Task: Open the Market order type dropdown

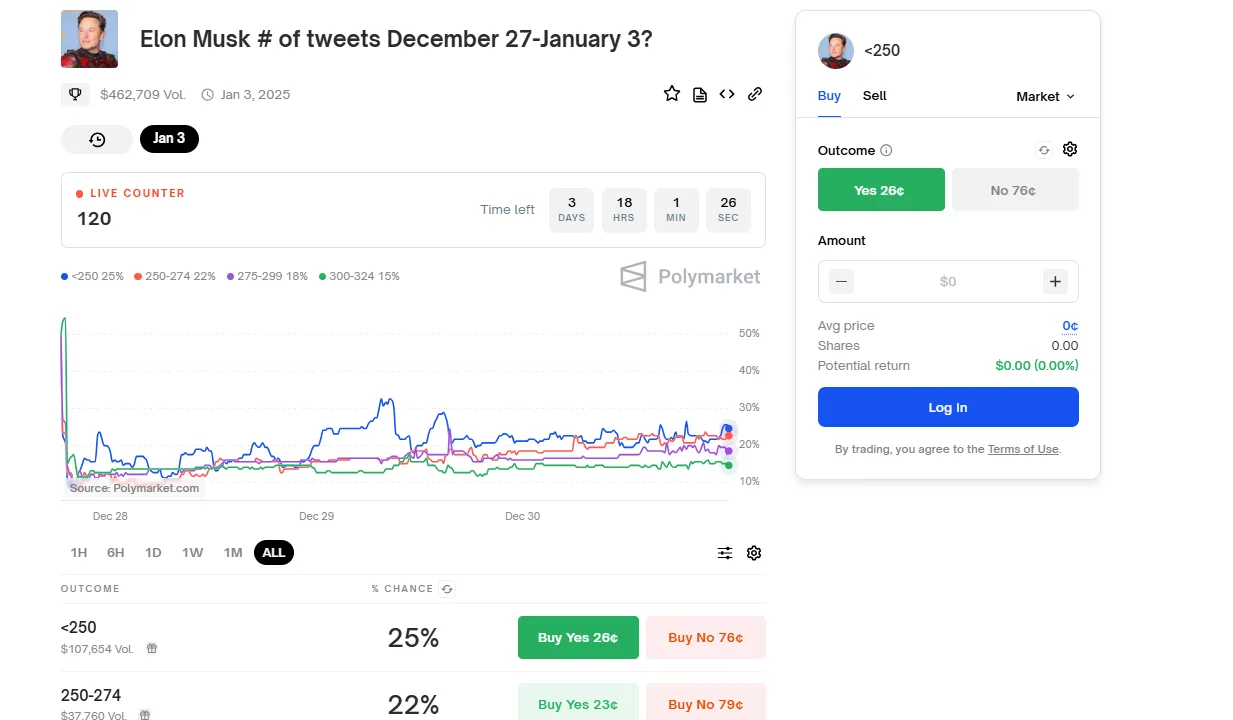Action: click(1045, 96)
